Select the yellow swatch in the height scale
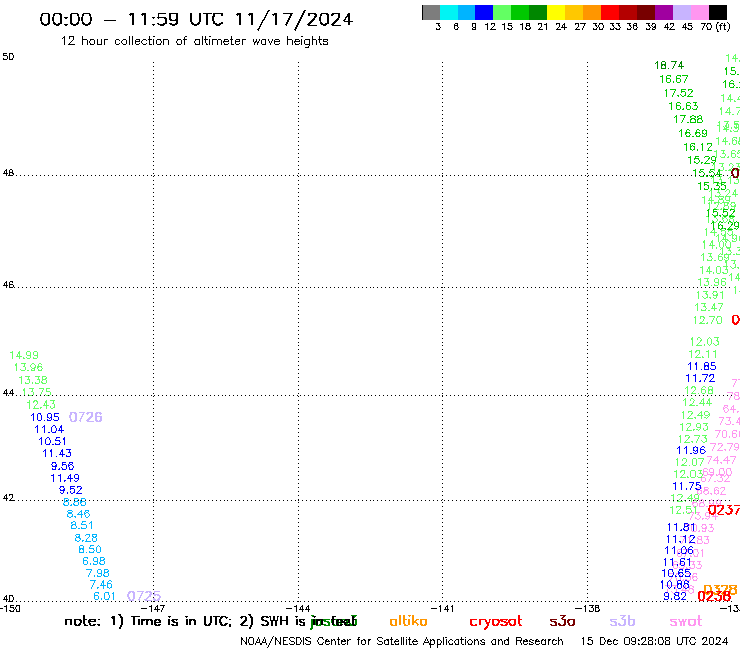This screenshot has width=740, height=650. (x=555, y=12)
